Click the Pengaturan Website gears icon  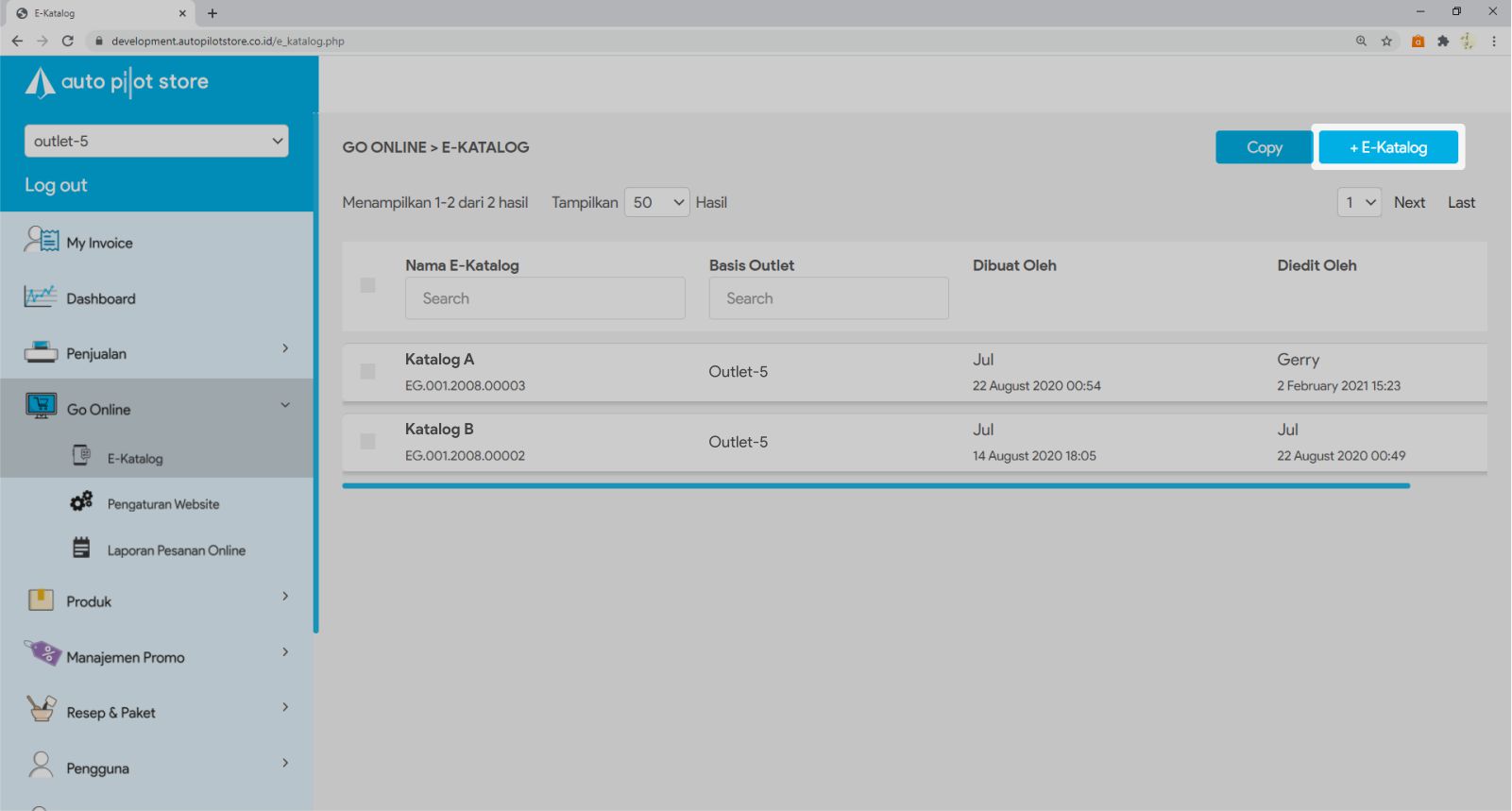(x=82, y=502)
